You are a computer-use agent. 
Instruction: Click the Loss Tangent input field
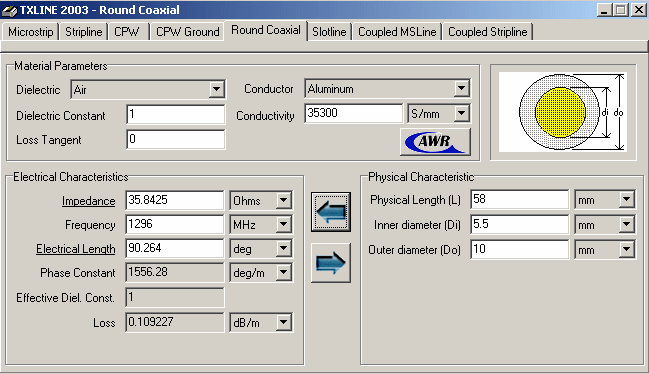tap(175, 139)
